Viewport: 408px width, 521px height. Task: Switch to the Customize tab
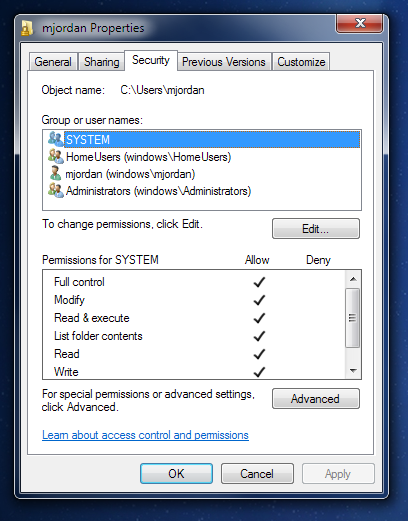click(x=301, y=62)
